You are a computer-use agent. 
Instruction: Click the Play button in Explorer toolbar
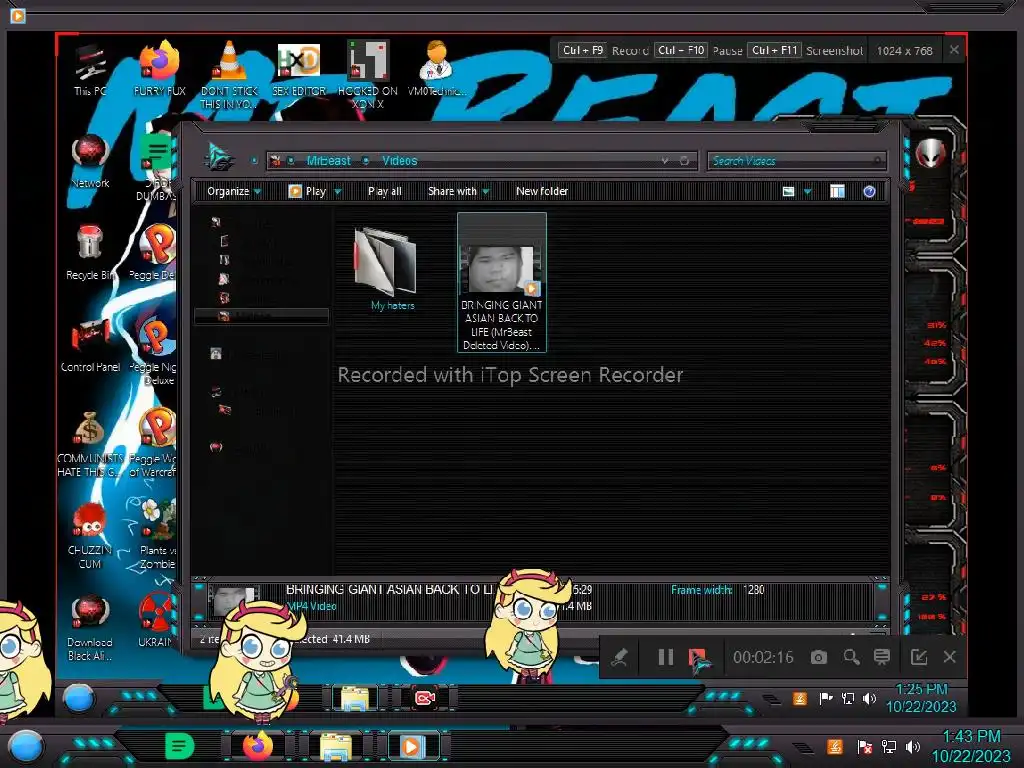(307, 191)
